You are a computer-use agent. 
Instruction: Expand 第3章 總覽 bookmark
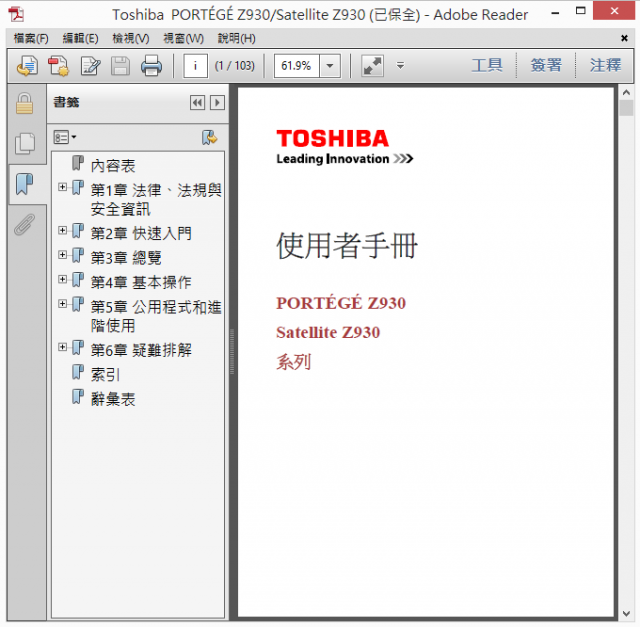point(62,255)
